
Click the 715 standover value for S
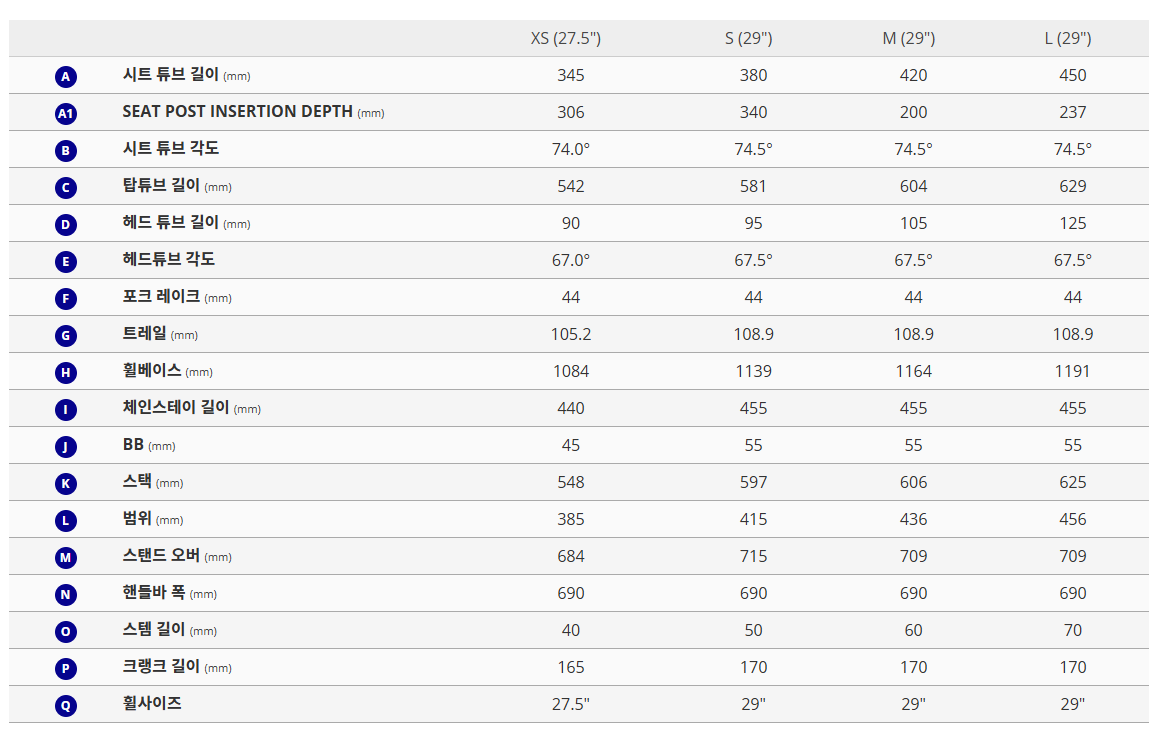[x=754, y=557]
